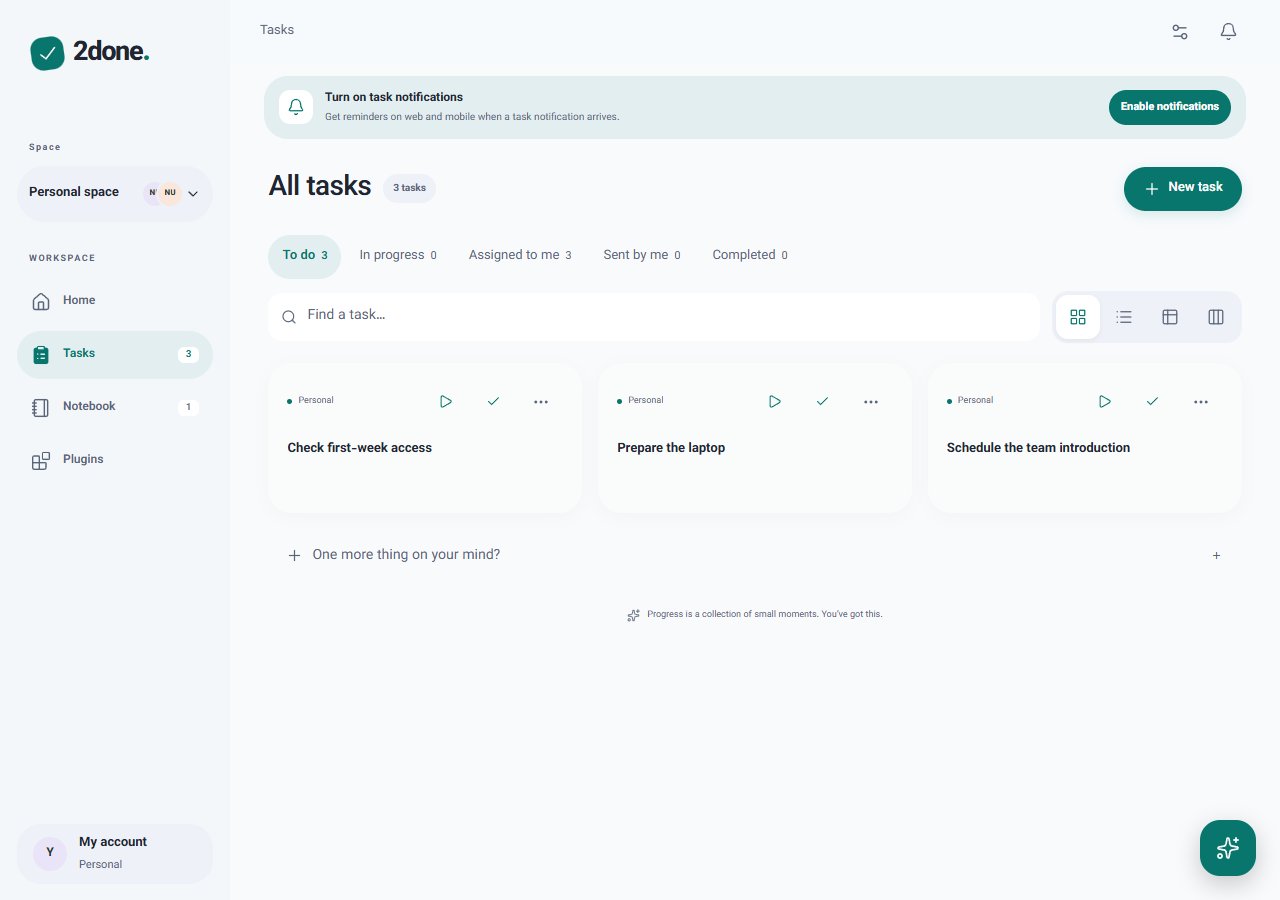1280x900 pixels.
Task: Open the filter settings sliders icon
Action: click(x=1180, y=31)
